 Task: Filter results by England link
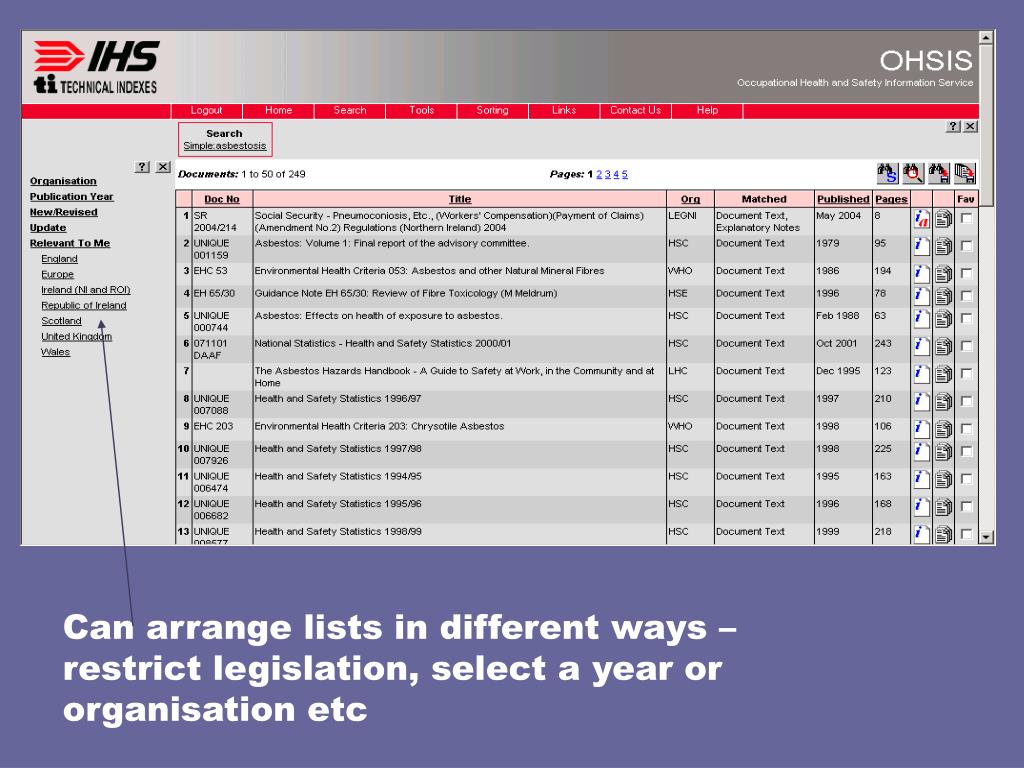[59, 259]
